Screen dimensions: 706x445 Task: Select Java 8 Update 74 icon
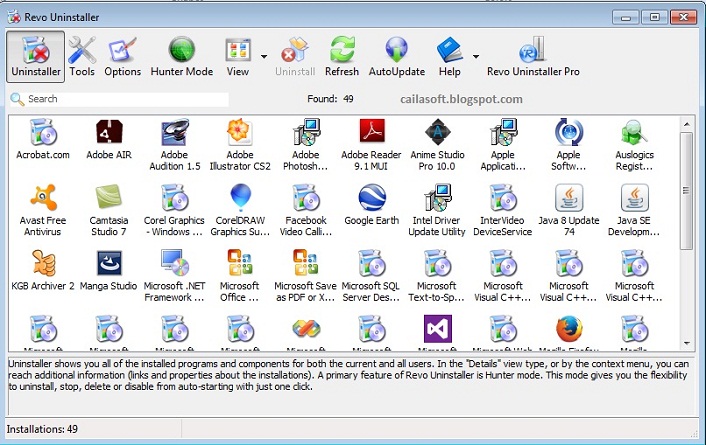[x=569, y=198]
